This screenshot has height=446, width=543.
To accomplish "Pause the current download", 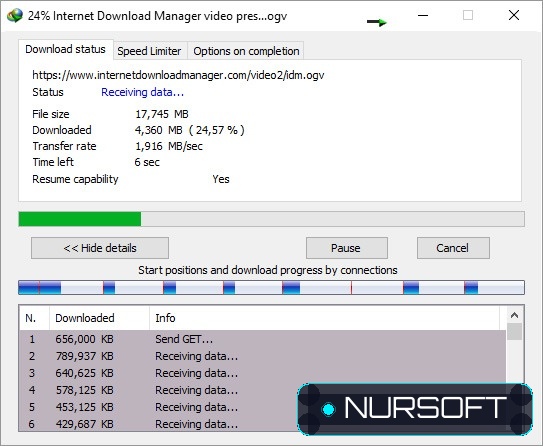I will [x=347, y=248].
